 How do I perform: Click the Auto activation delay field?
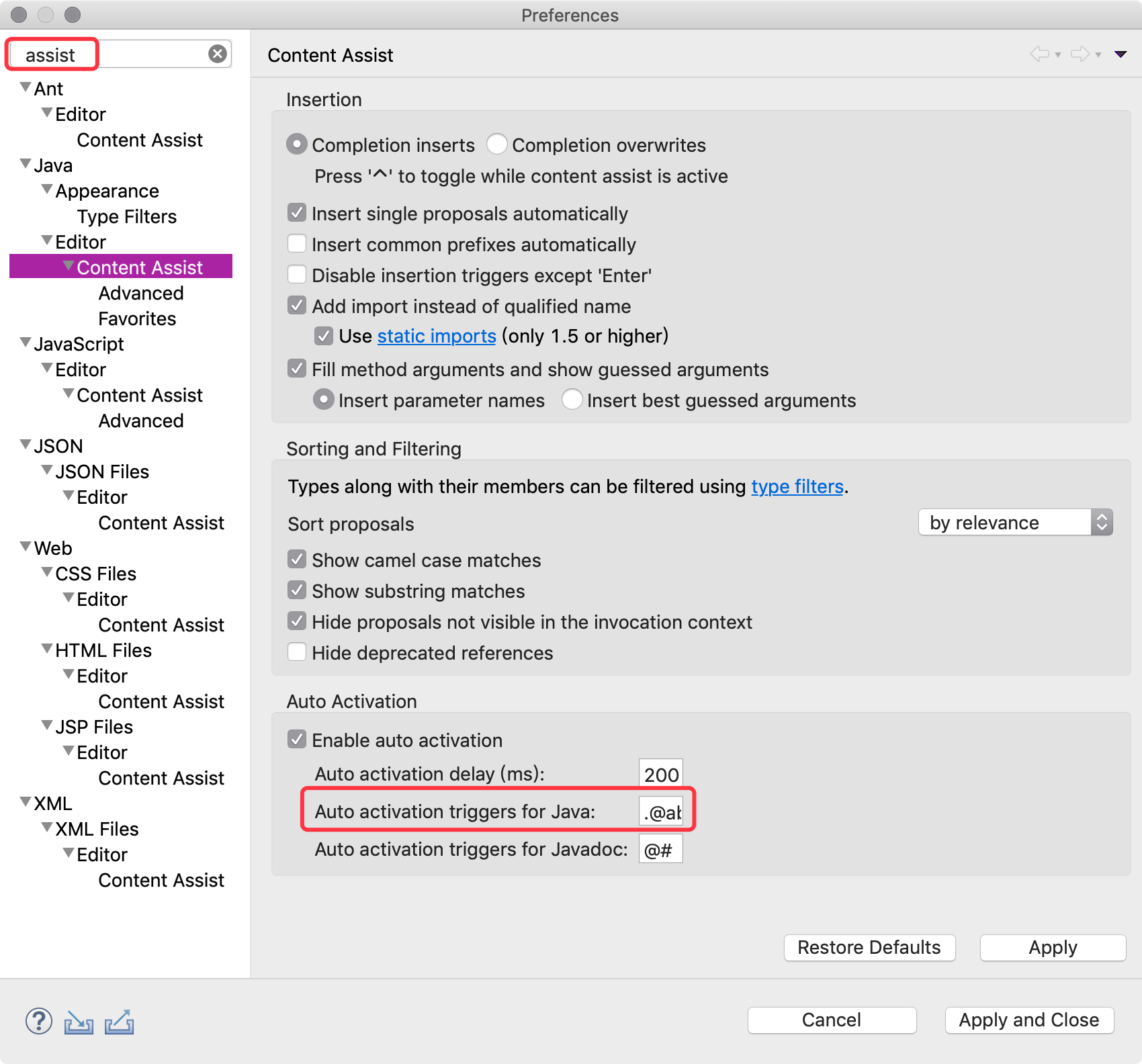(661, 774)
